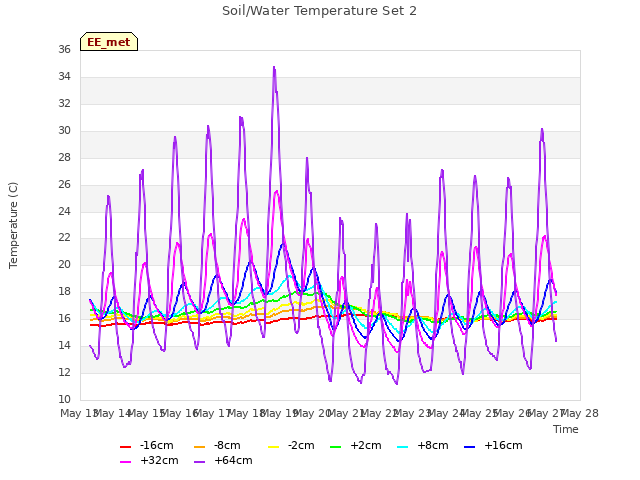Screen dimensions: 640x480
Task: Select the +32cm legend label
Action: (159, 460)
